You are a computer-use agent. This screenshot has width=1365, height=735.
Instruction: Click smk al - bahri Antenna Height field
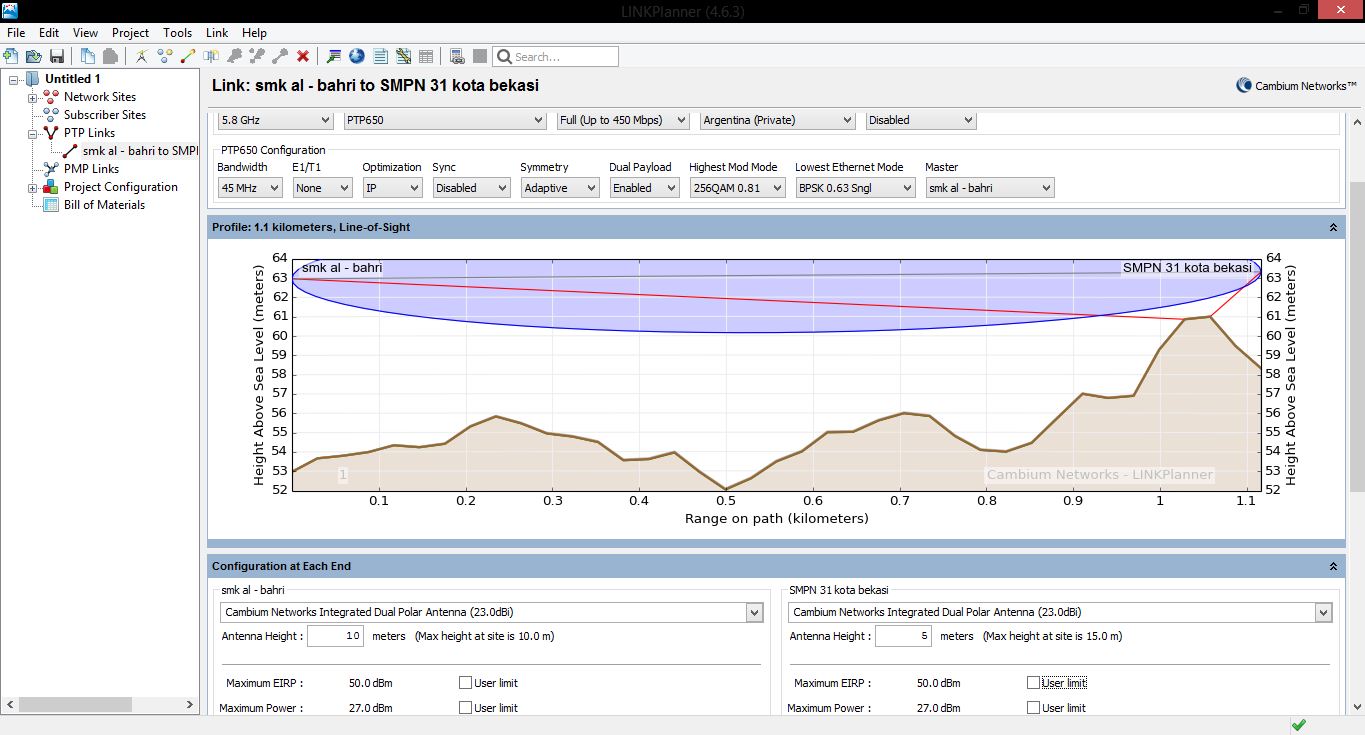pos(334,636)
